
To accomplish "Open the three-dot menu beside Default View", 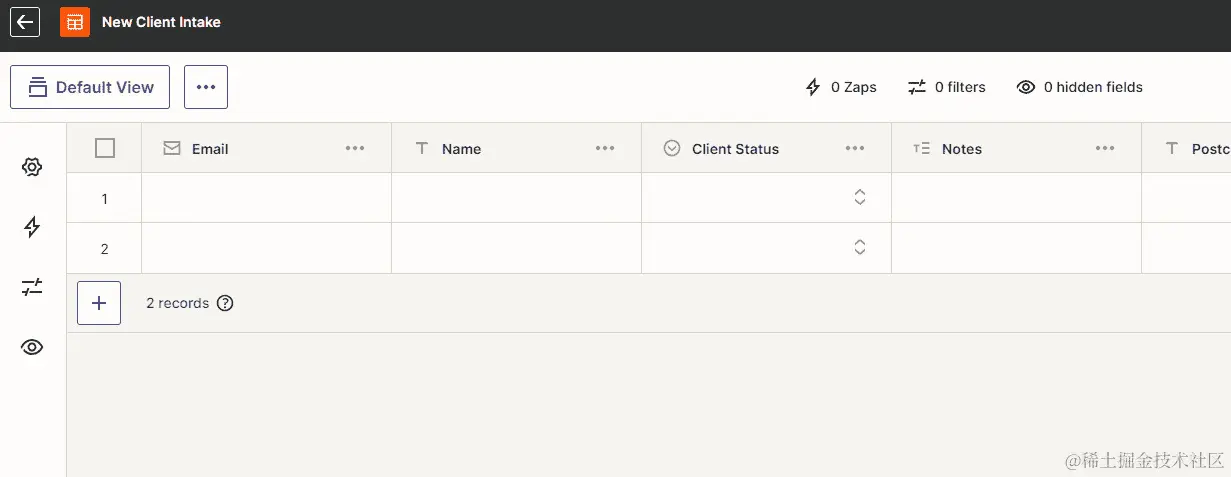I will [x=206, y=87].
